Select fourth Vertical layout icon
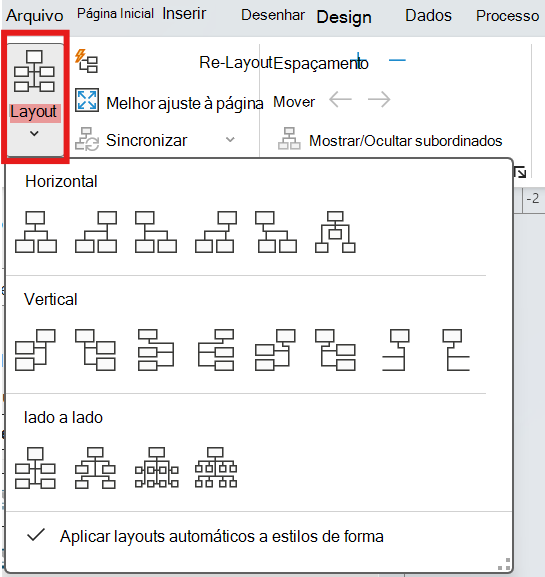The image size is (545, 577). click(x=216, y=350)
